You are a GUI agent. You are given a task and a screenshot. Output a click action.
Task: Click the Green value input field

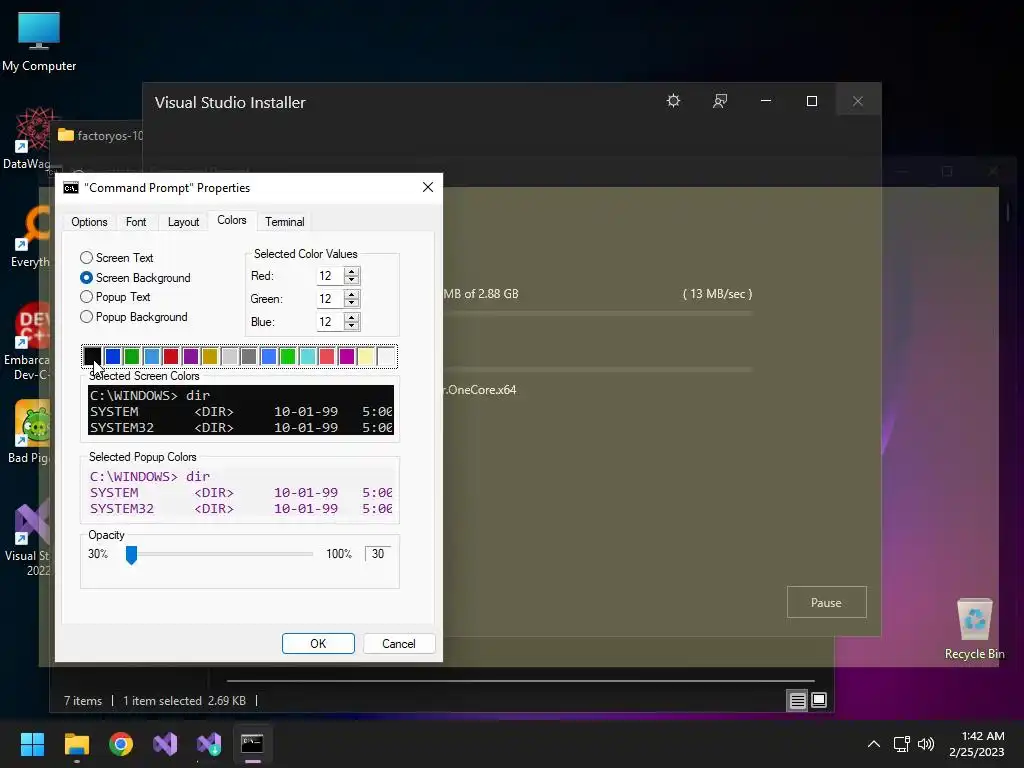coord(330,298)
